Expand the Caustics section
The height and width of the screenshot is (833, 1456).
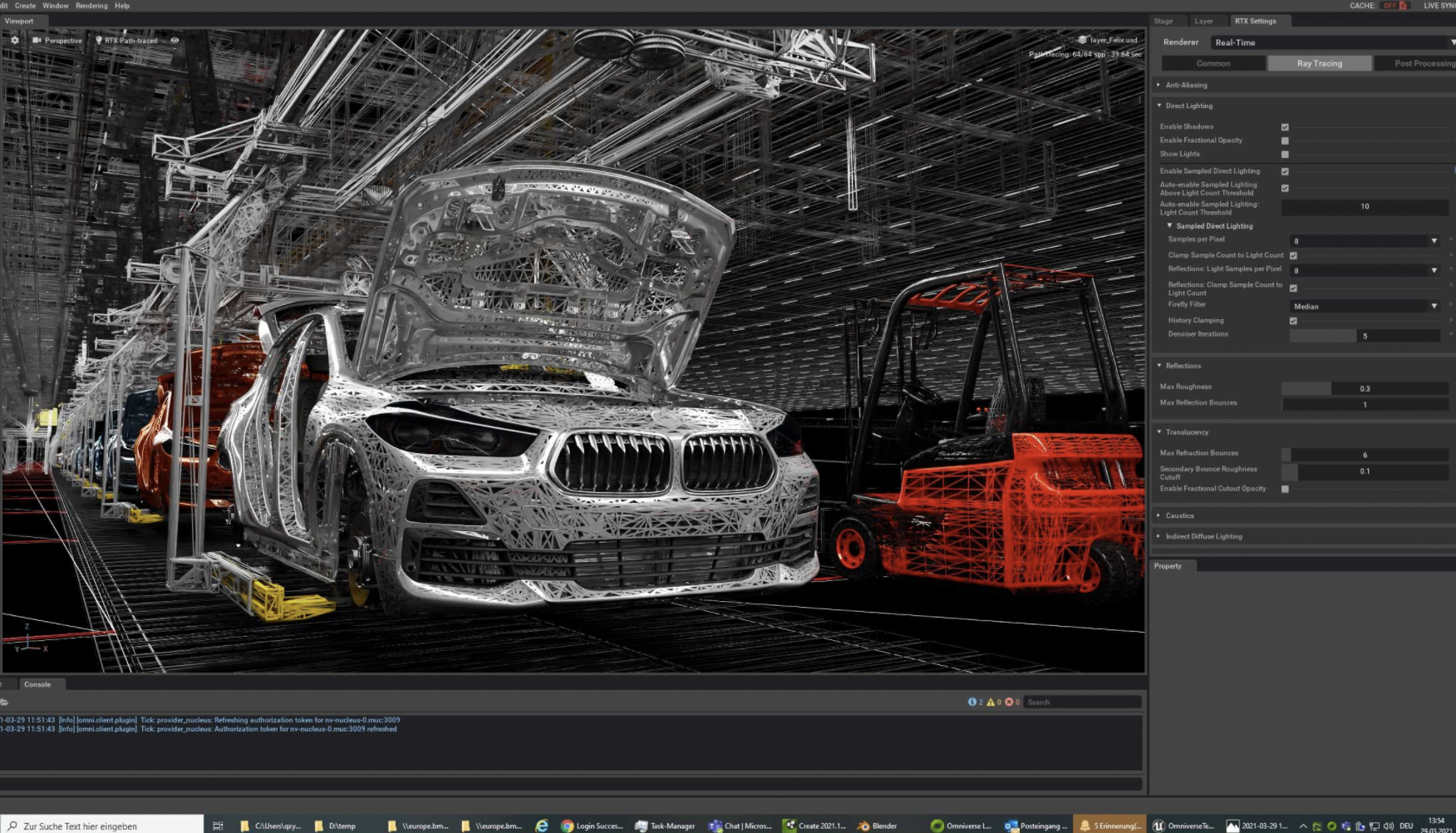coord(1158,515)
